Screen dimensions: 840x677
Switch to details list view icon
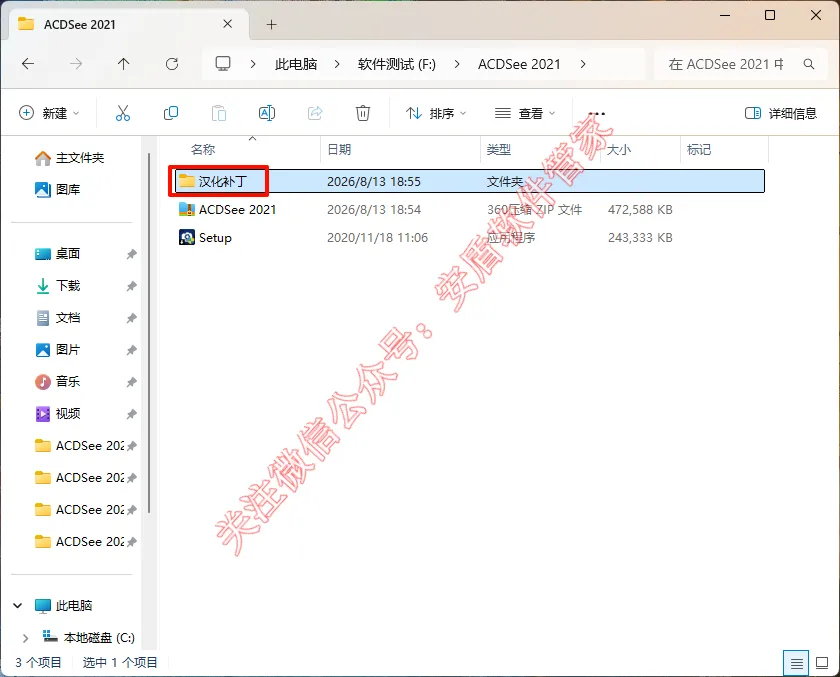point(797,664)
